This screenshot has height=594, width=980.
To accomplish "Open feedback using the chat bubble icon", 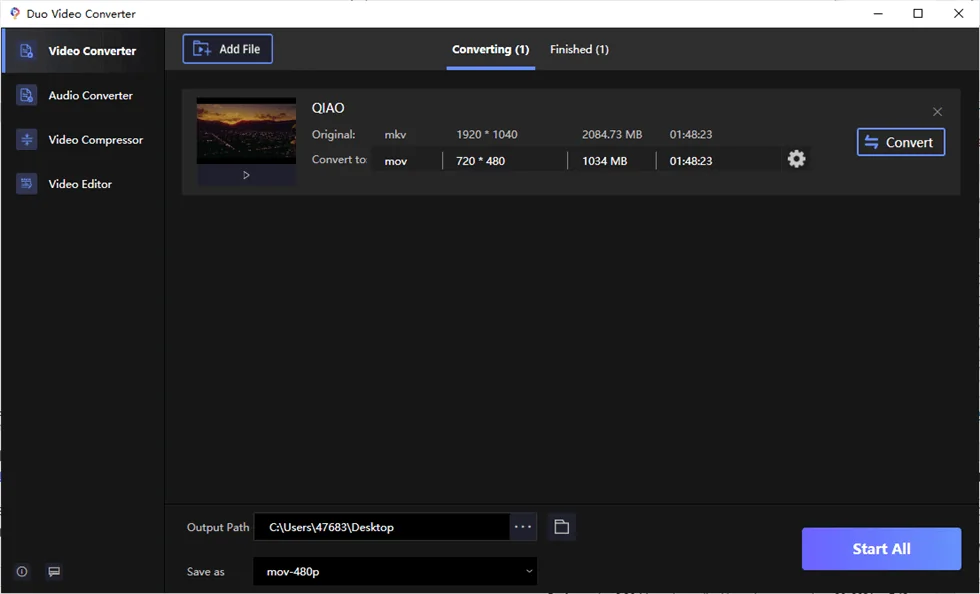I will (x=51, y=571).
